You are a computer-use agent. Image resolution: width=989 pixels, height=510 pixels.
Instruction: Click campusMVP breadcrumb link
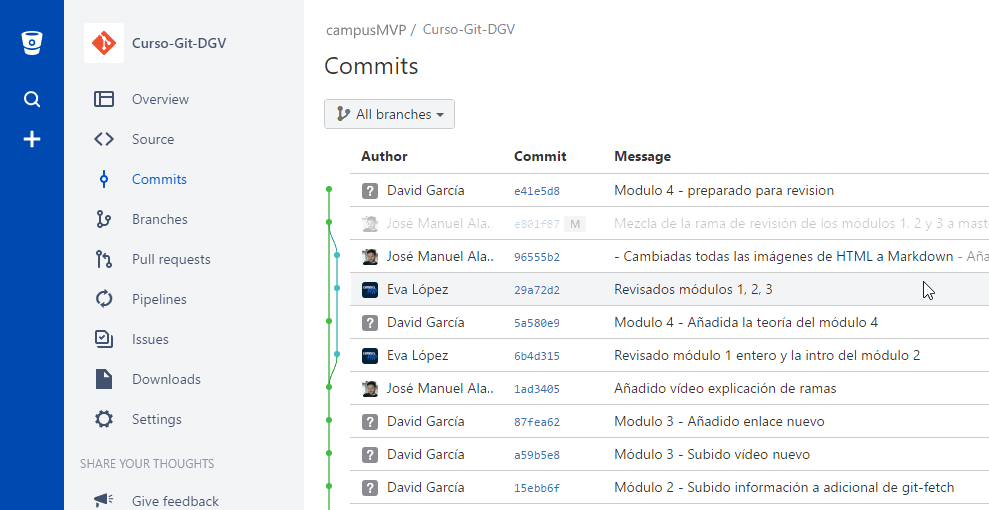point(366,30)
